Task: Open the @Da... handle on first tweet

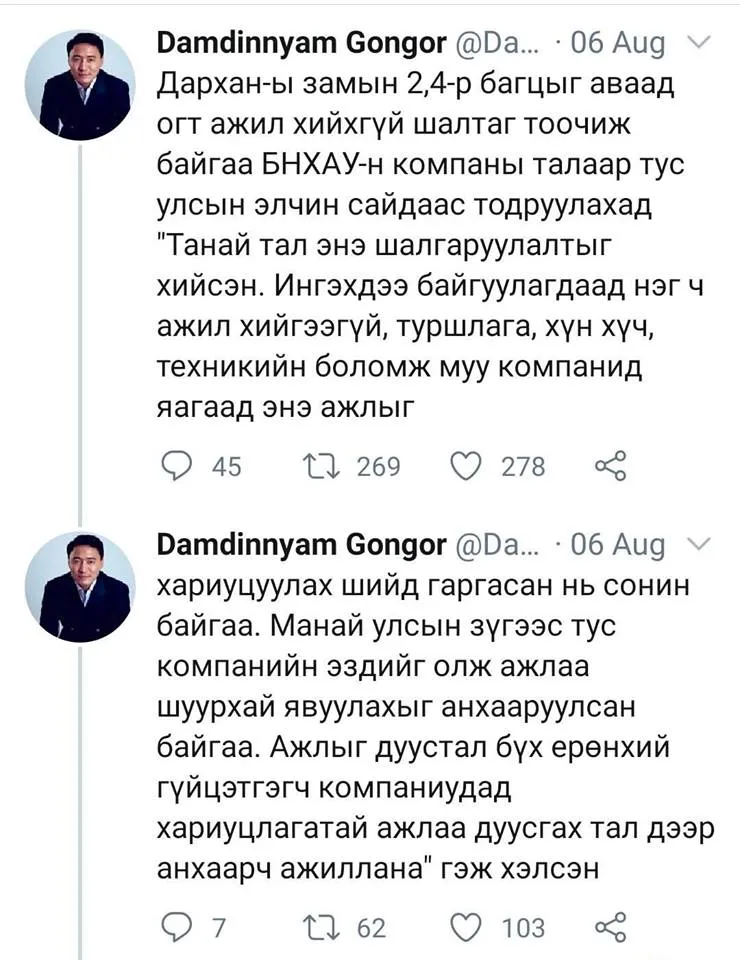Action: coord(496,43)
